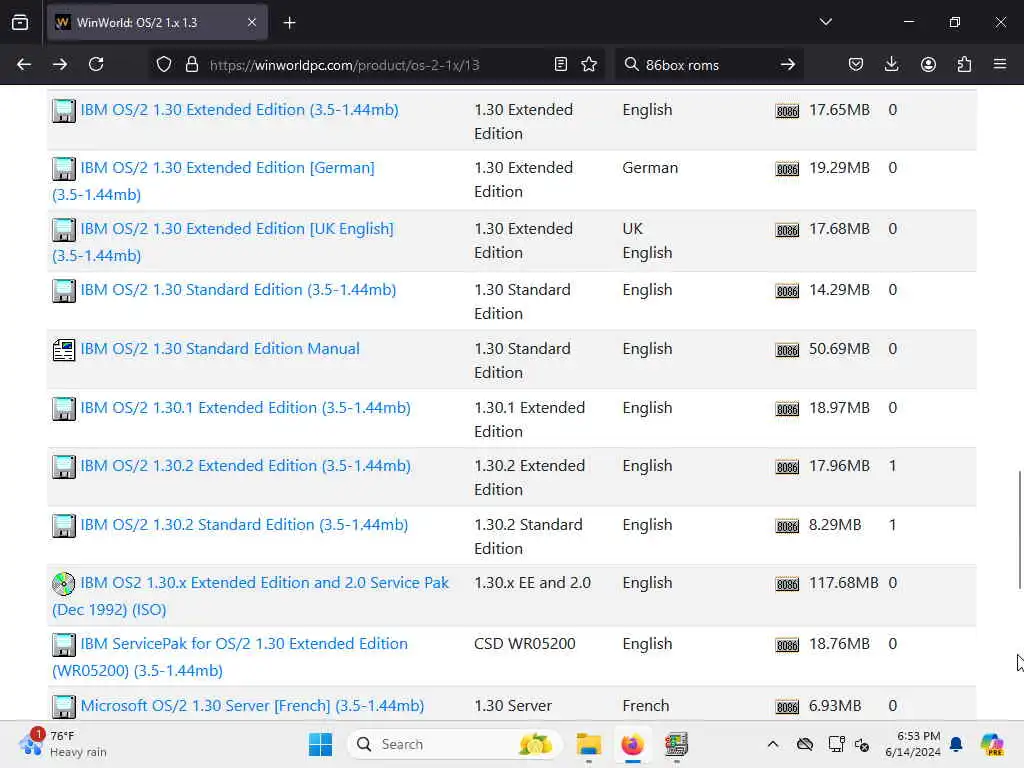Show site security lock info
Viewport: 1024px width, 768px height.
point(191,64)
